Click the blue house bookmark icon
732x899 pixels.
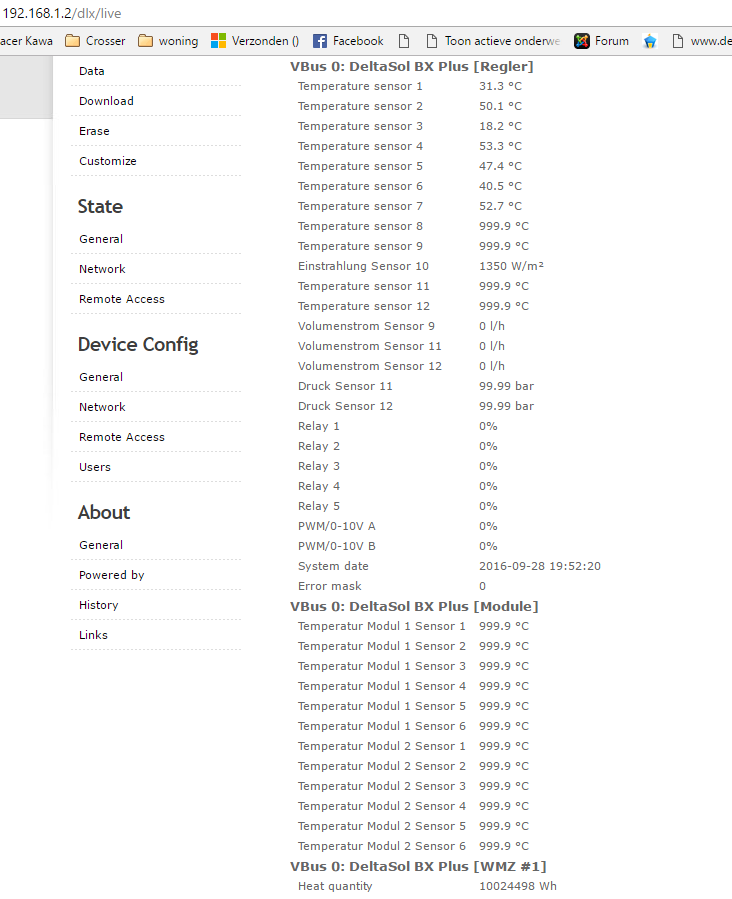pyautogui.click(x=649, y=41)
